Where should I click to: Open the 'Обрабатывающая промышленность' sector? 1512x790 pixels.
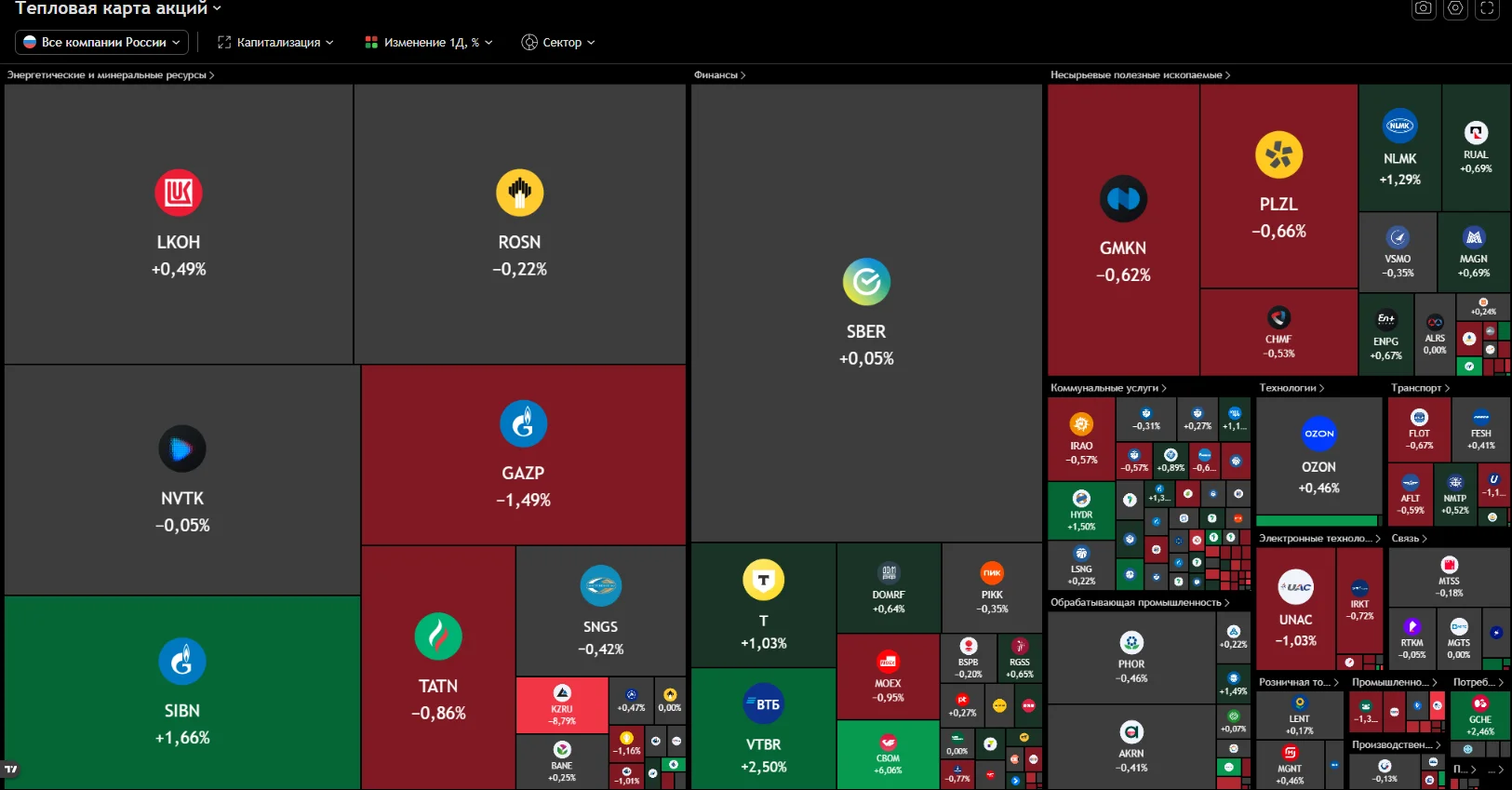(1140, 603)
